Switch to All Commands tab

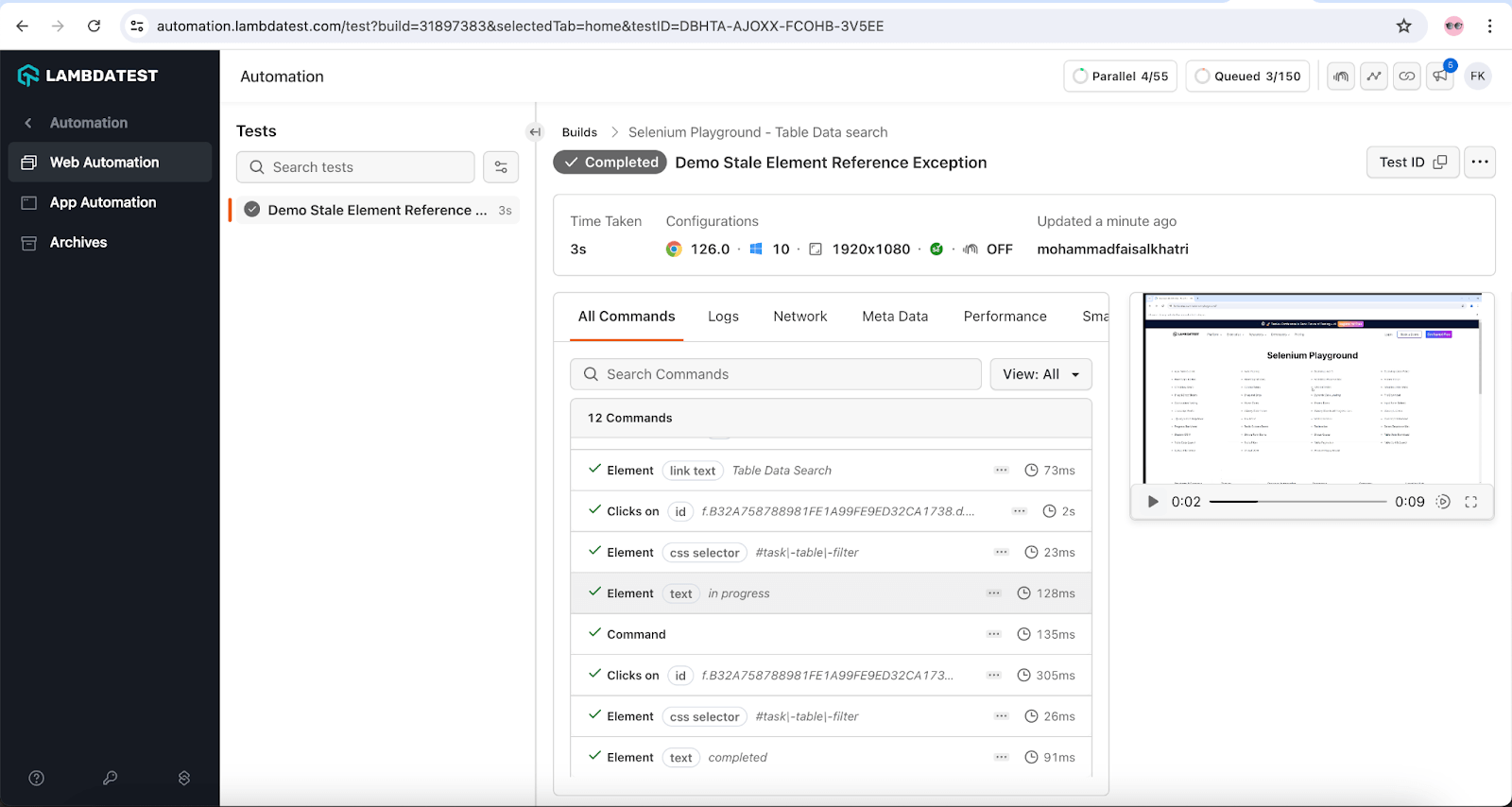(627, 317)
